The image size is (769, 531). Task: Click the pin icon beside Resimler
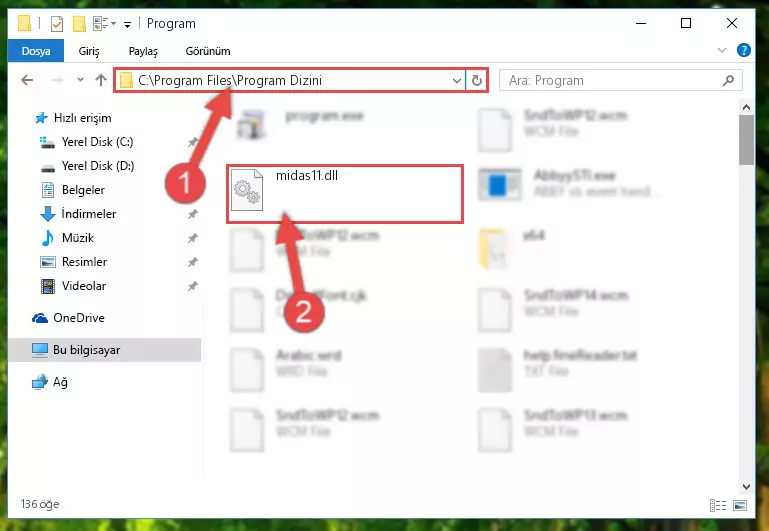click(x=193, y=262)
